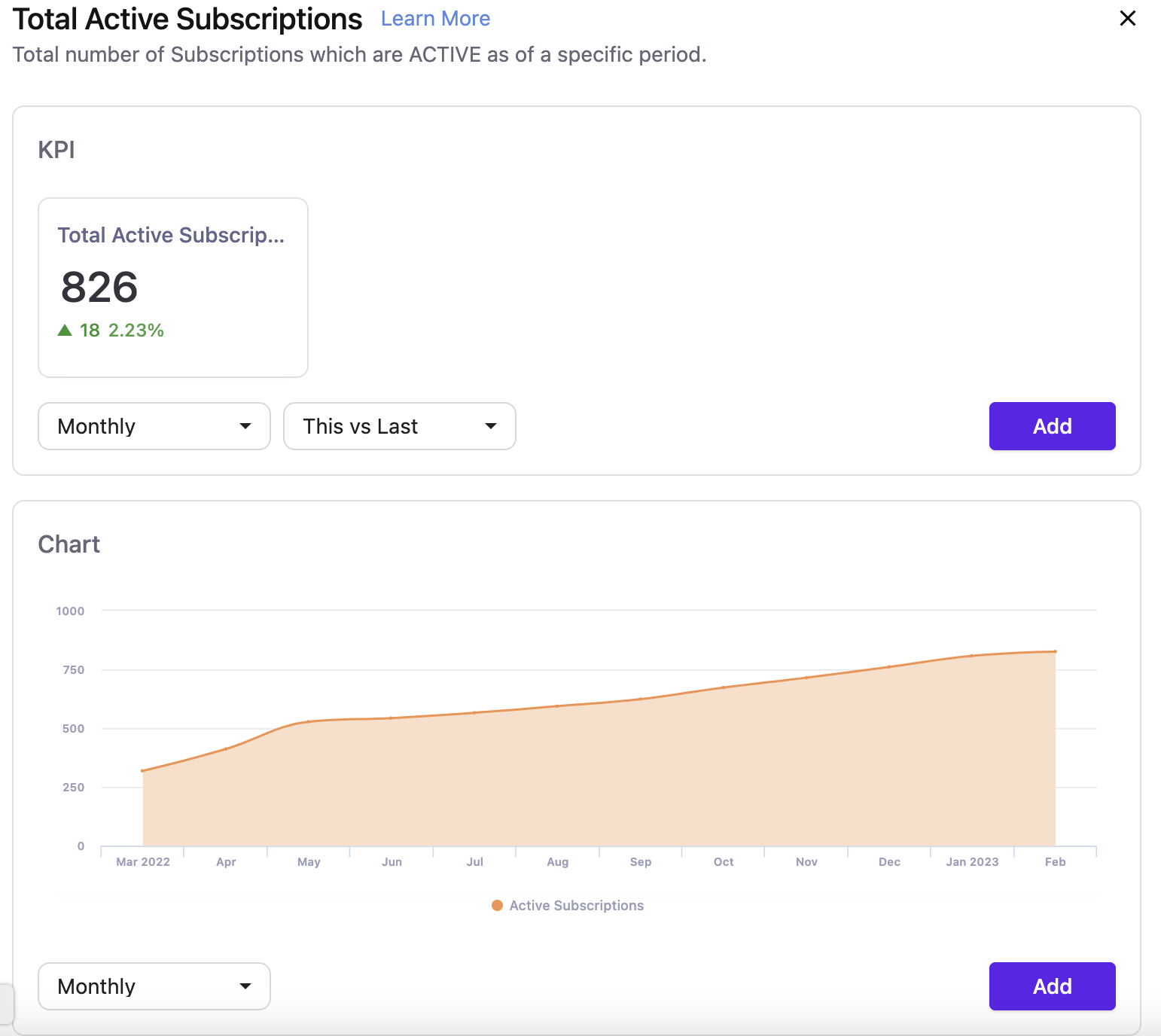The image size is (1161, 1036).
Task: Expand the Chart Monthly period dropdown
Action: (154, 986)
